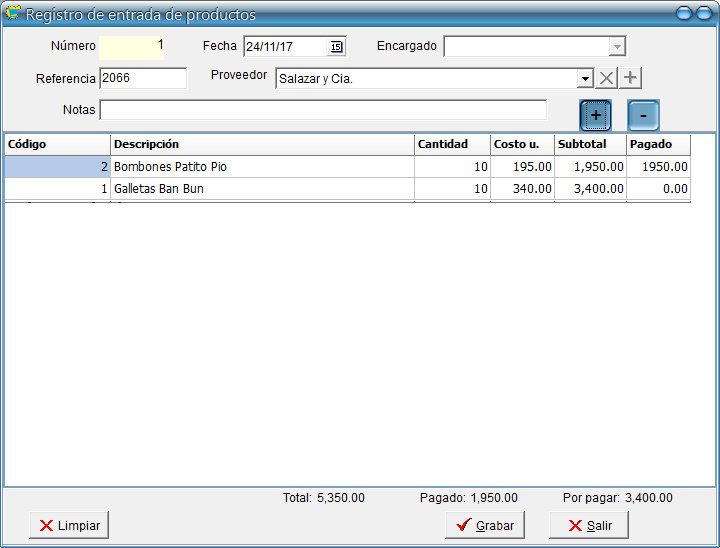Click the left title bar window button
Viewport: 720px width, 548px height.
684,13
